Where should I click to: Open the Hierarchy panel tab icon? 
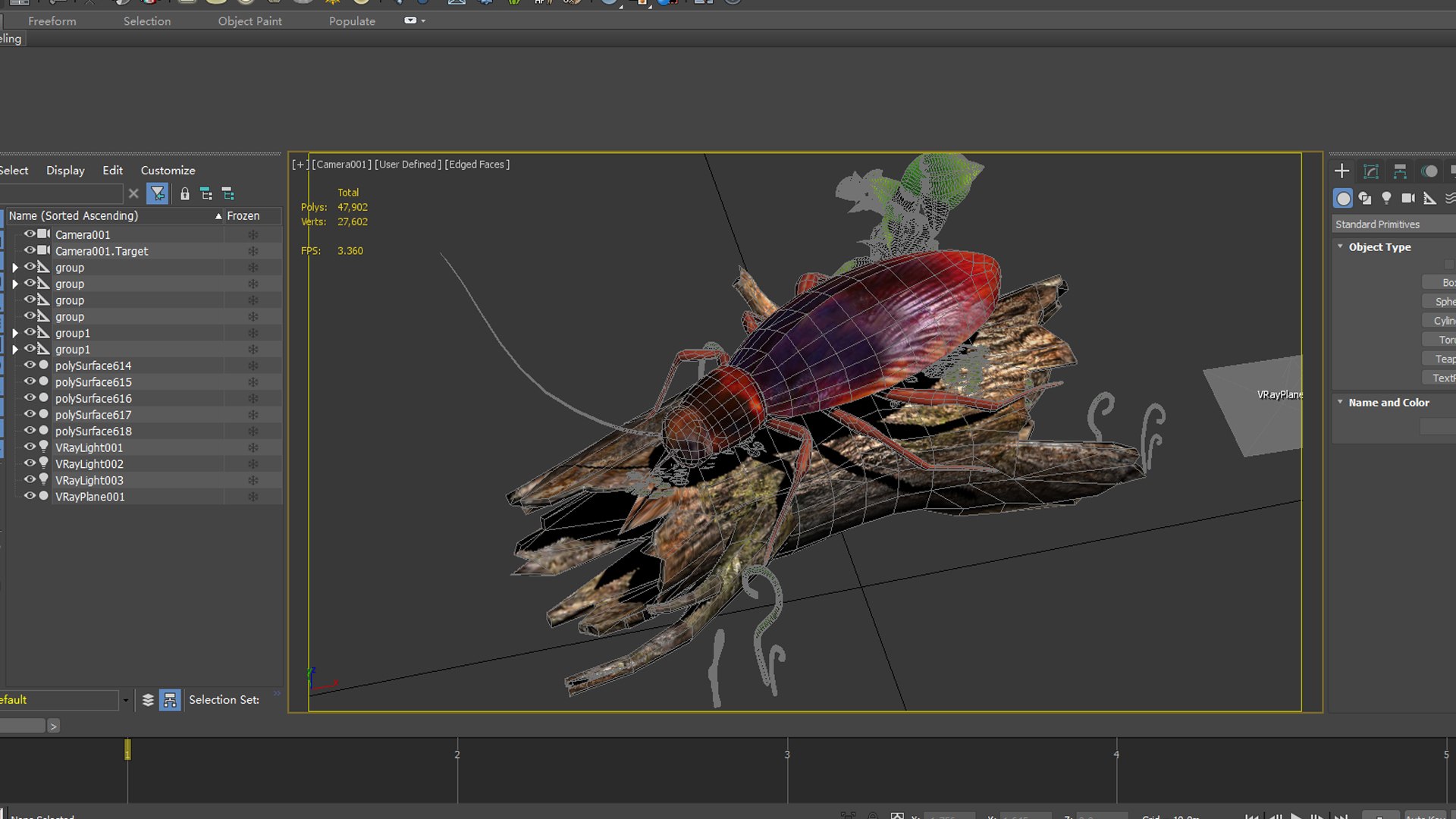pos(1400,171)
